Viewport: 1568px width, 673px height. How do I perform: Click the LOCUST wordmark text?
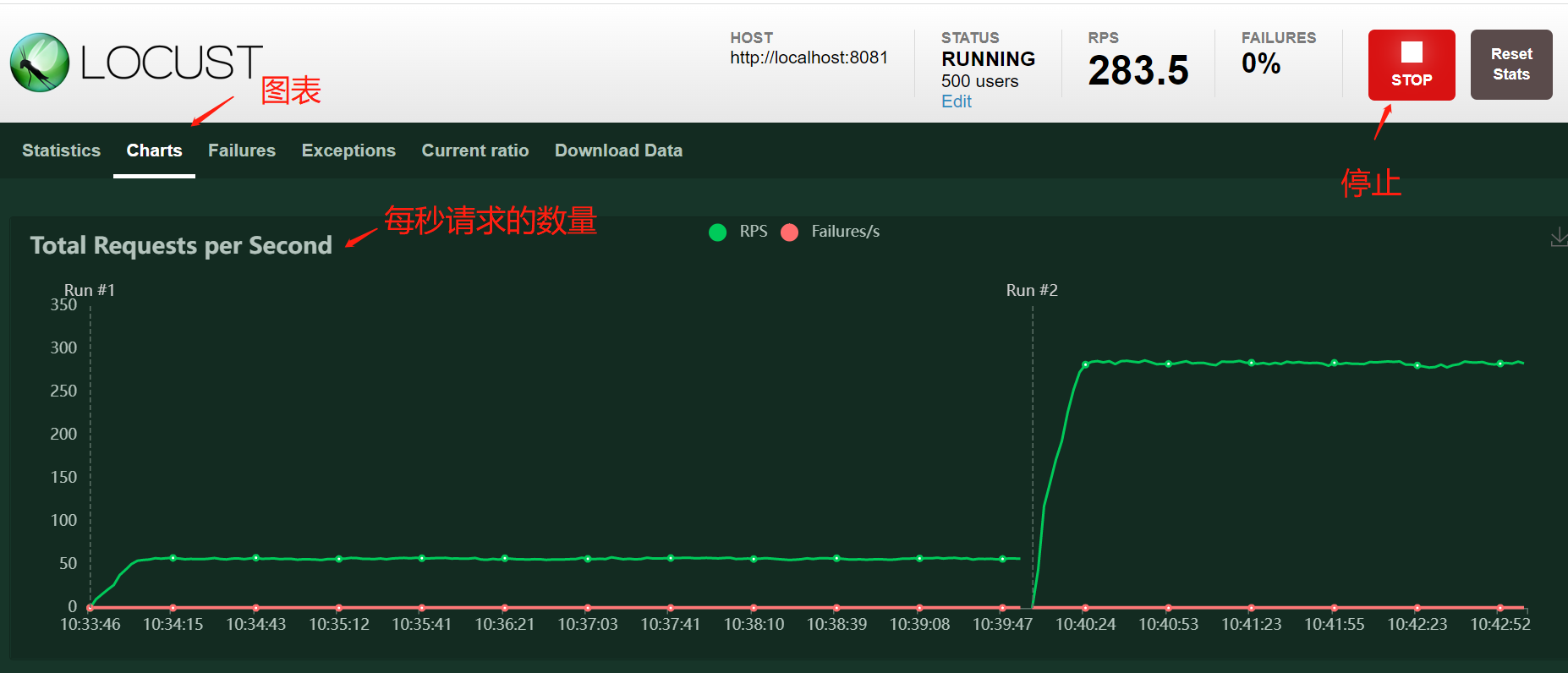[172, 63]
